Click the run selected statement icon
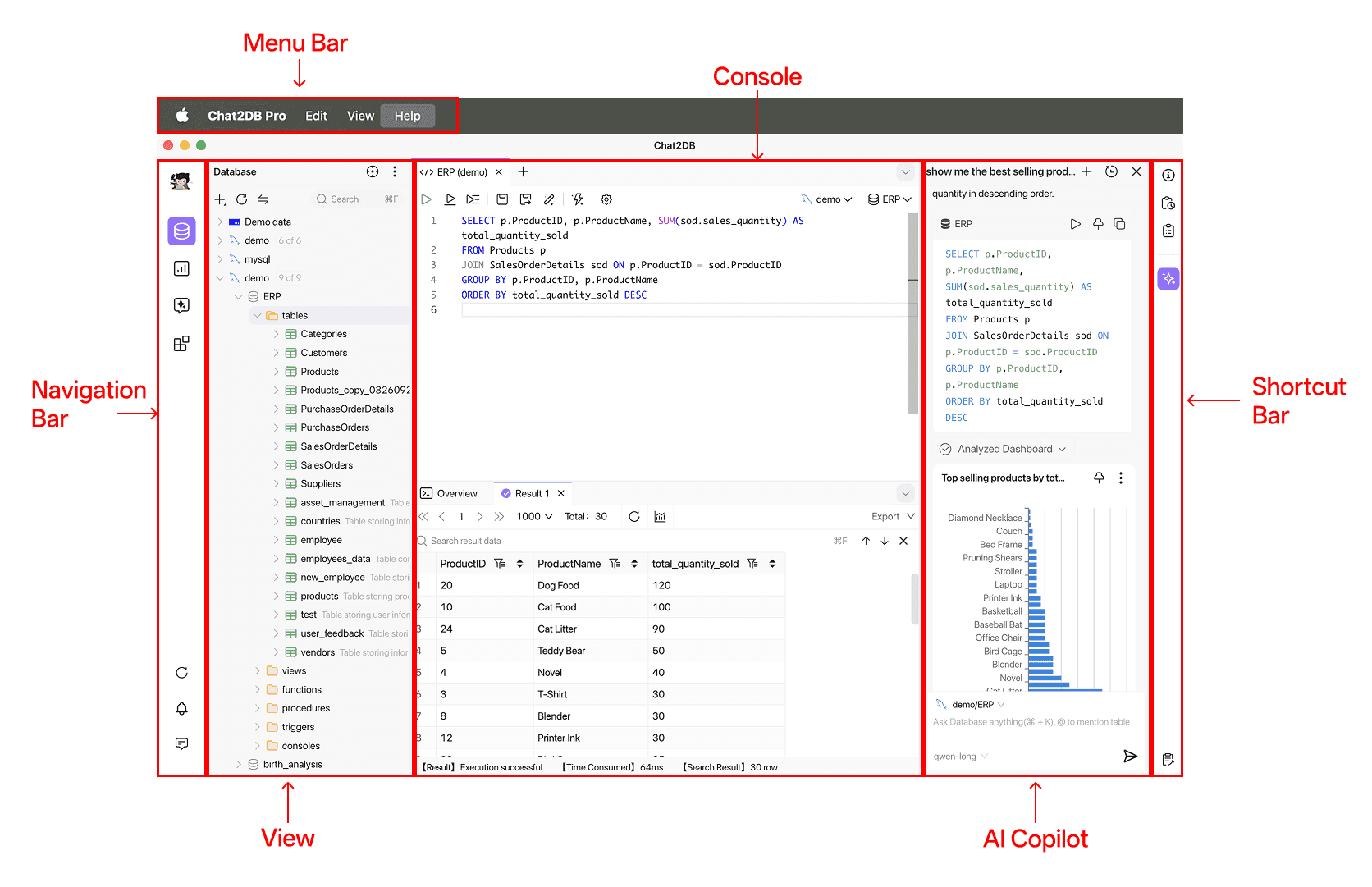Viewport: 1372px width, 887px height. point(450,199)
